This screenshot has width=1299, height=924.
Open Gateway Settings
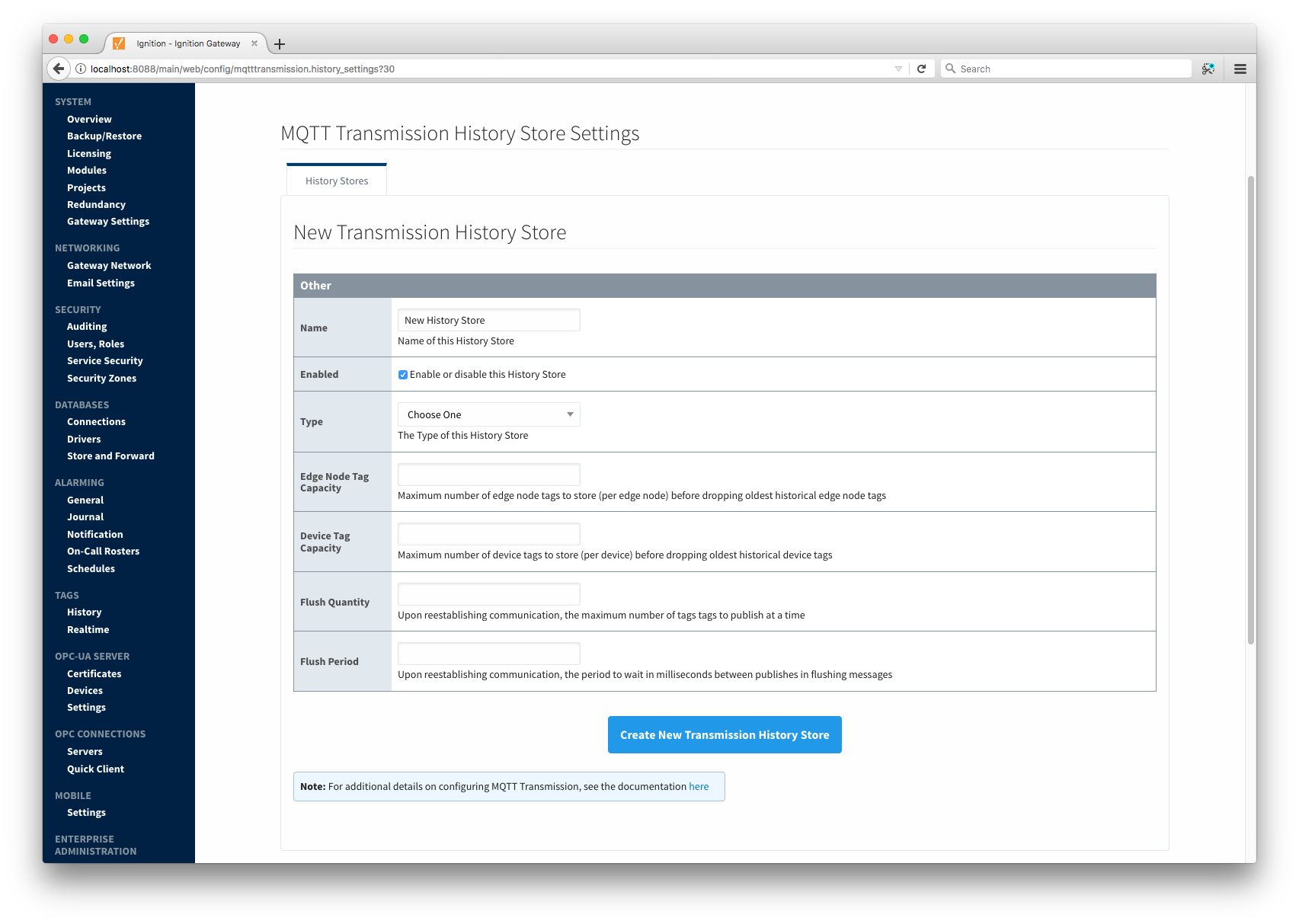click(108, 222)
